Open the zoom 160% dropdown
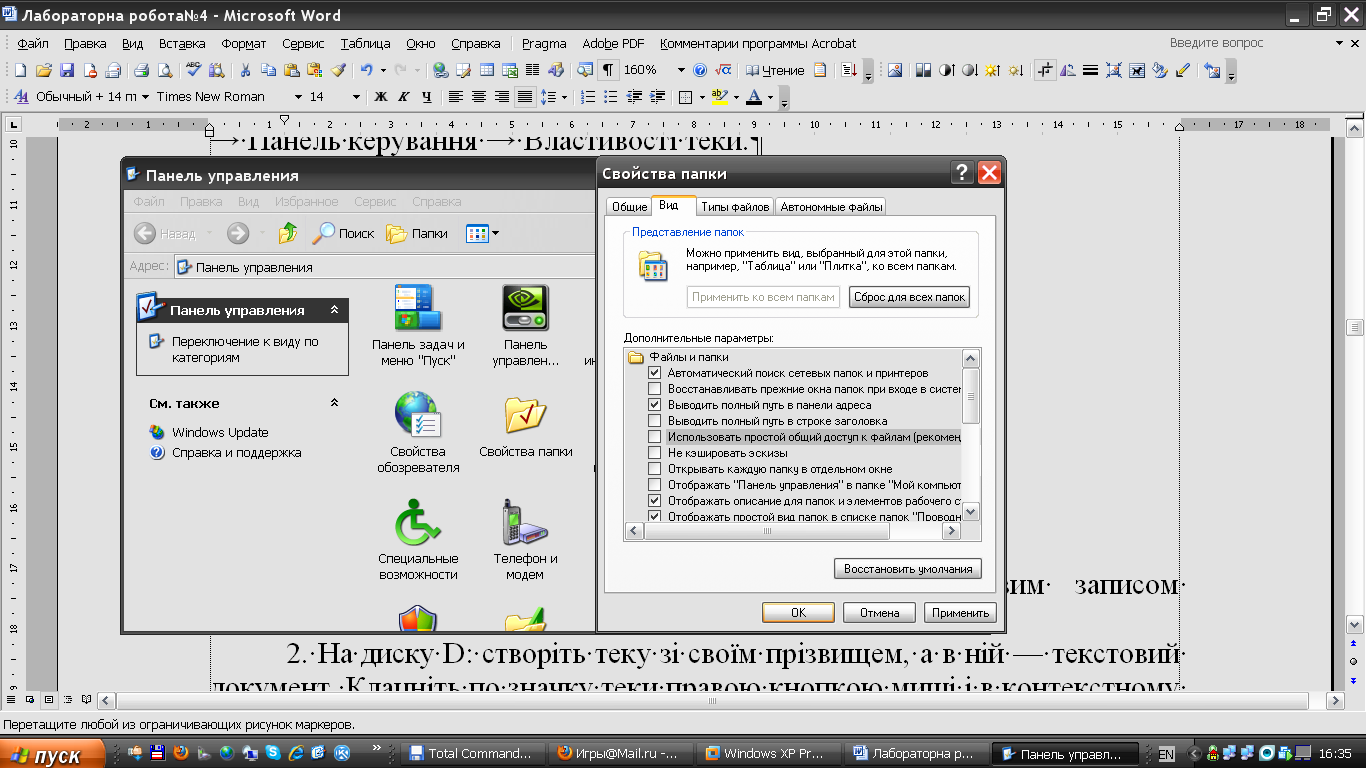 point(681,70)
